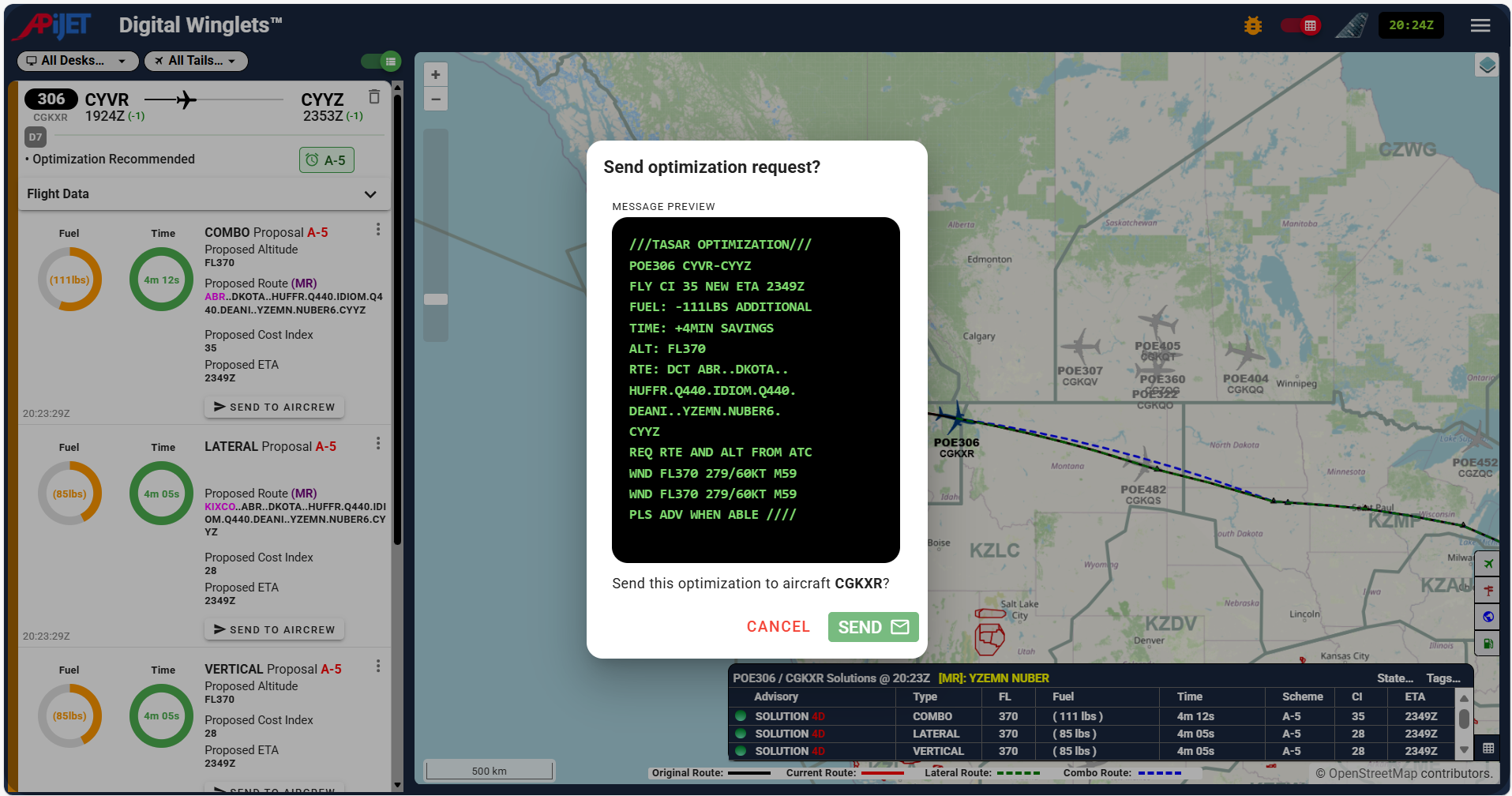Viewport: 1512px width, 796px height.
Task: Open LATERAL proposal options menu
Action: (378, 444)
